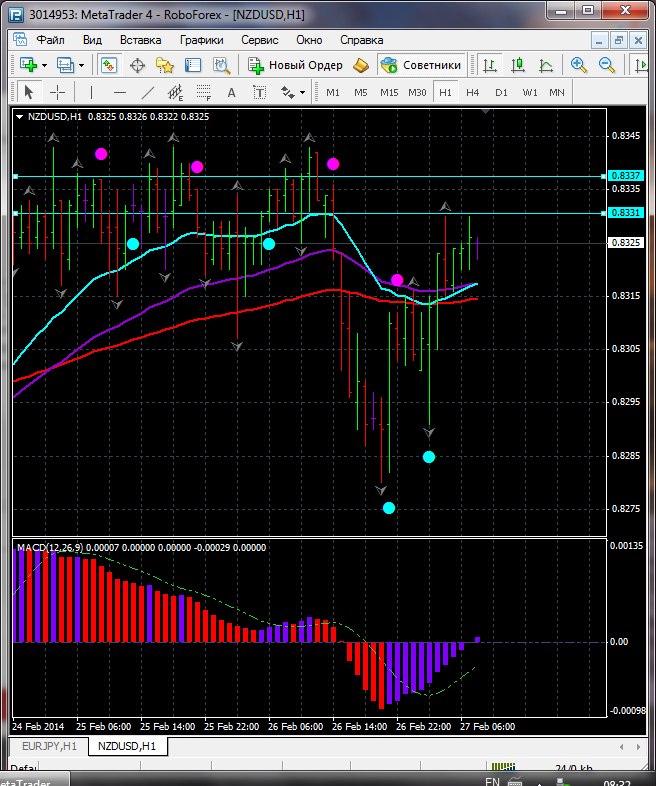Switch to MN timeframe
Viewport: 656px width, 786px height.
point(557,92)
